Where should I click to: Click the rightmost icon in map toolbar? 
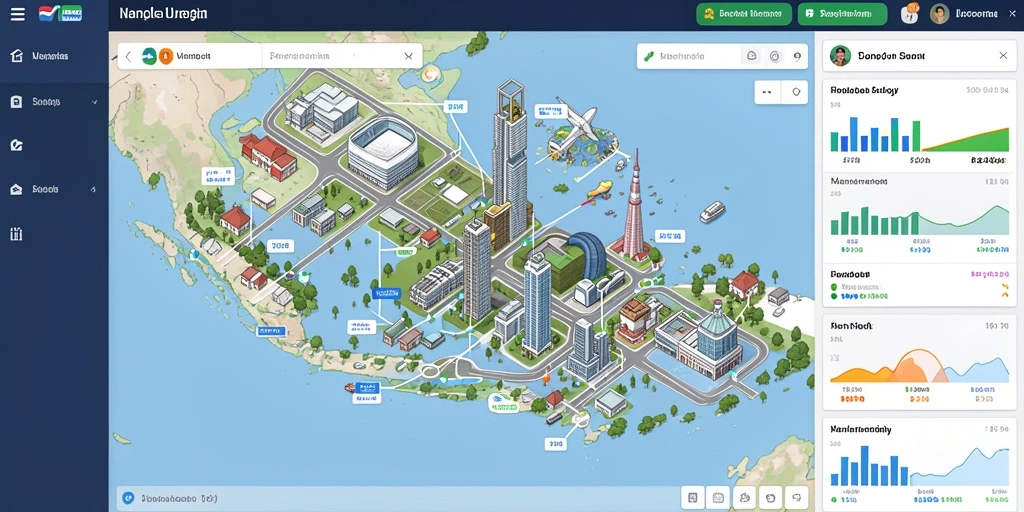point(797,57)
